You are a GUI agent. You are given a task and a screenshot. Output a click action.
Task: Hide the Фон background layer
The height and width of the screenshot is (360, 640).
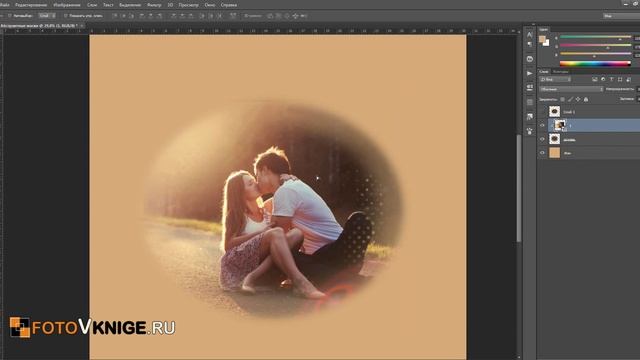pyautogui.click(x=542, y=153)
